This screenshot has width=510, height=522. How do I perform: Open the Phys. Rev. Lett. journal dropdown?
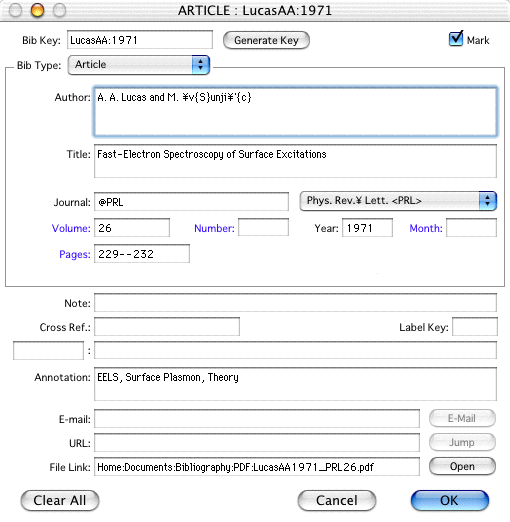398,201
